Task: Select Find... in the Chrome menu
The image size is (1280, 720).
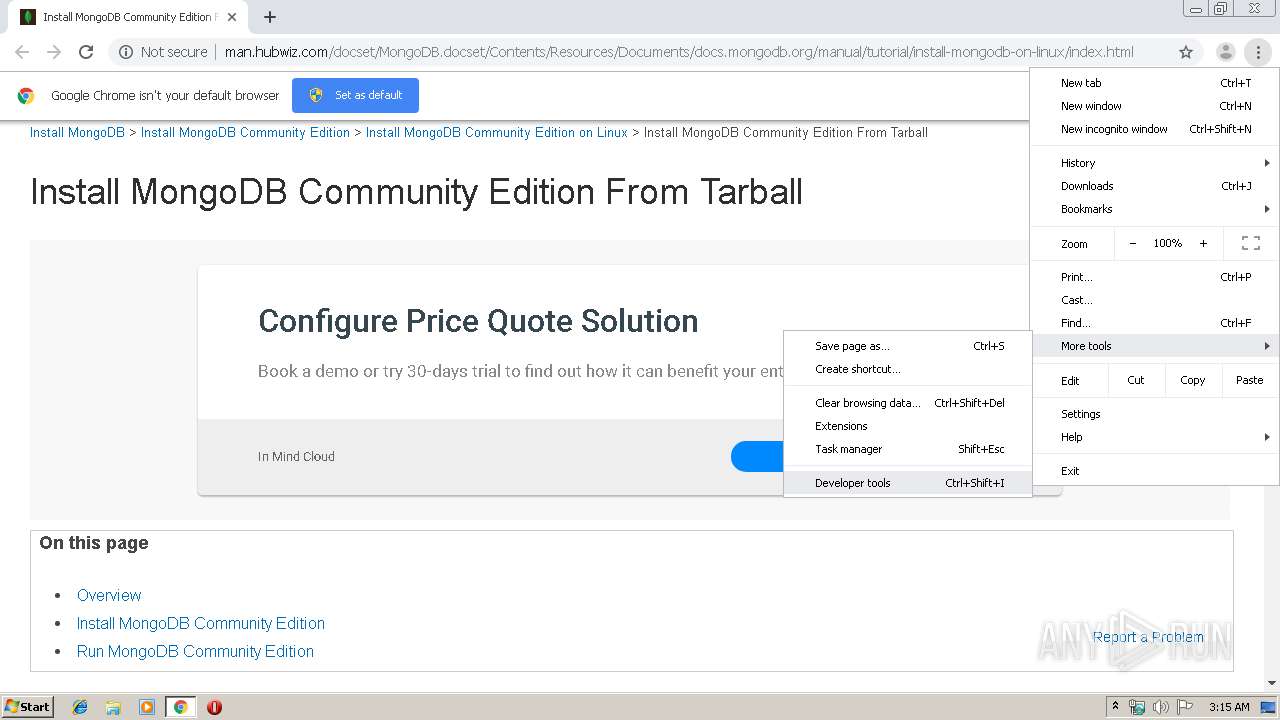Action: click(x=1155, y=323)
